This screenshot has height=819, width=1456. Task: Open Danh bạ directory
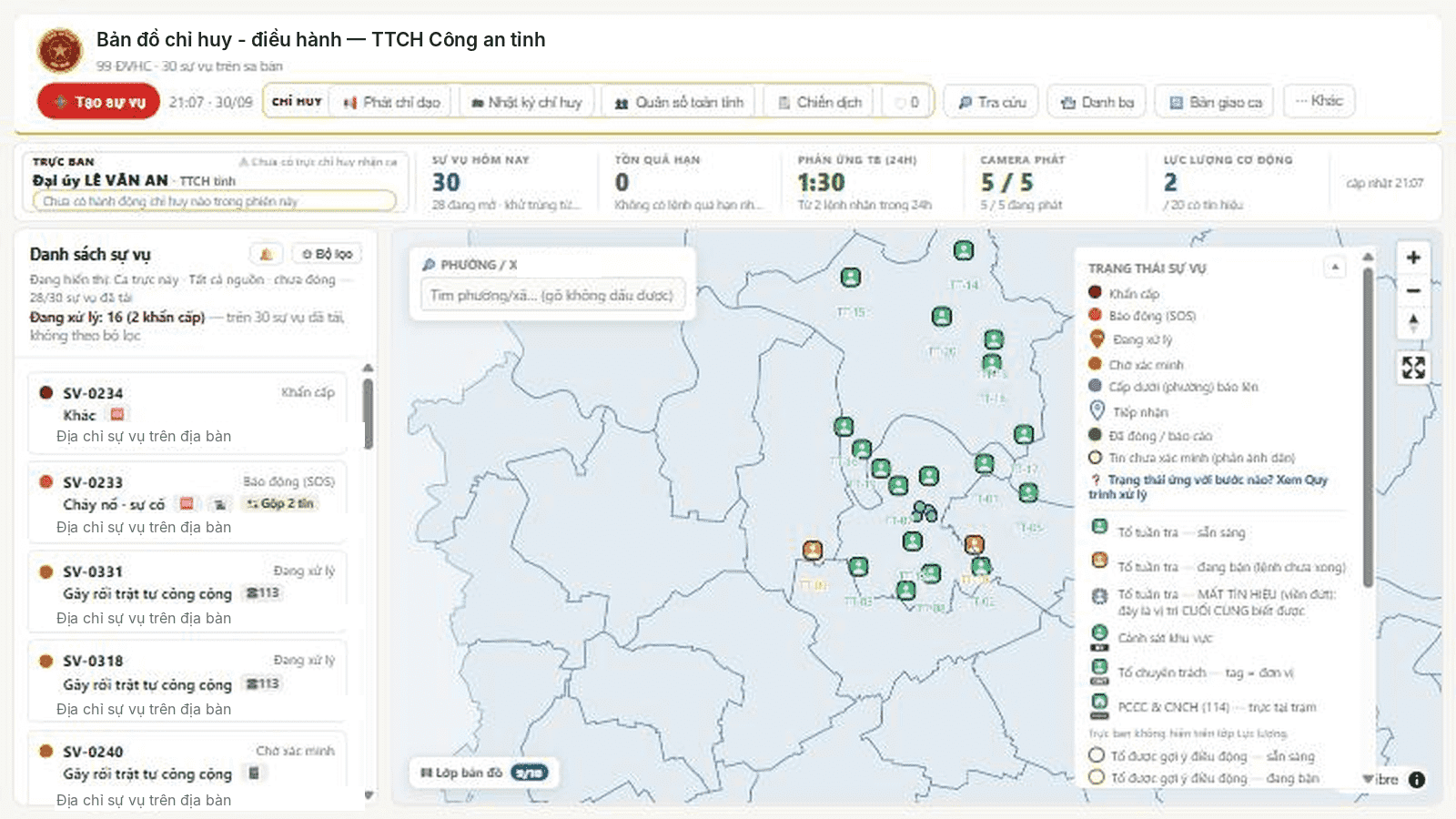click(1097, 103)
